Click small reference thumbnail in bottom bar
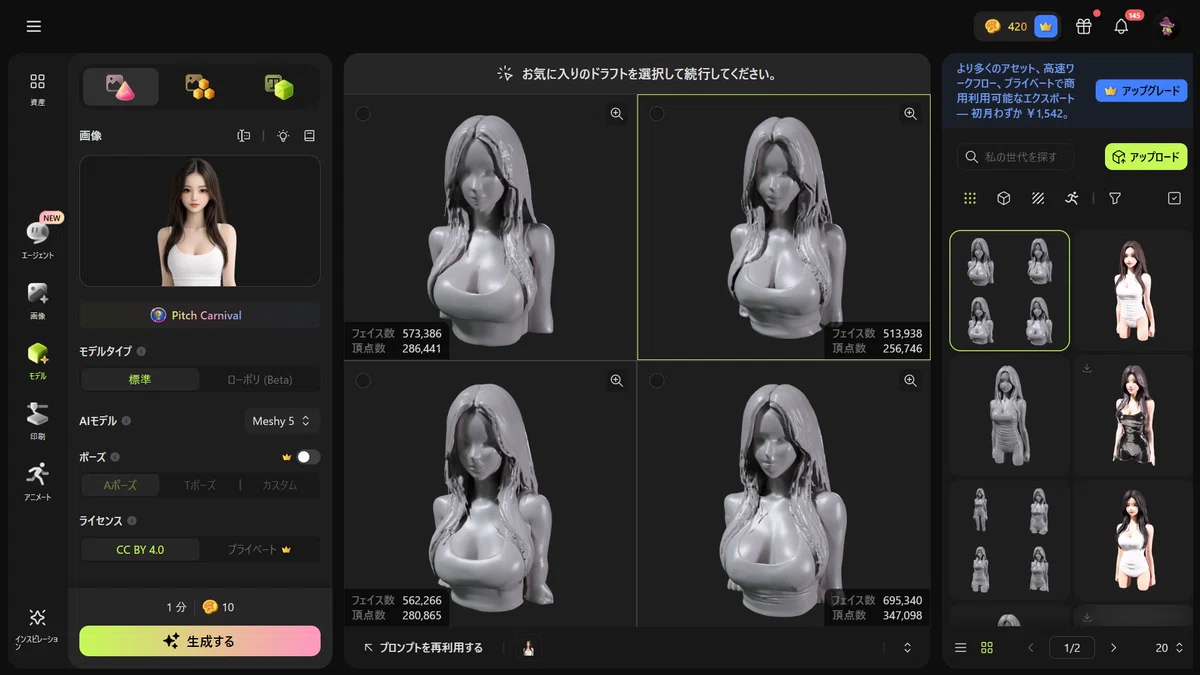Viewport: 1200px width, 675px height. pyautogui.click(x=529, y=648)
